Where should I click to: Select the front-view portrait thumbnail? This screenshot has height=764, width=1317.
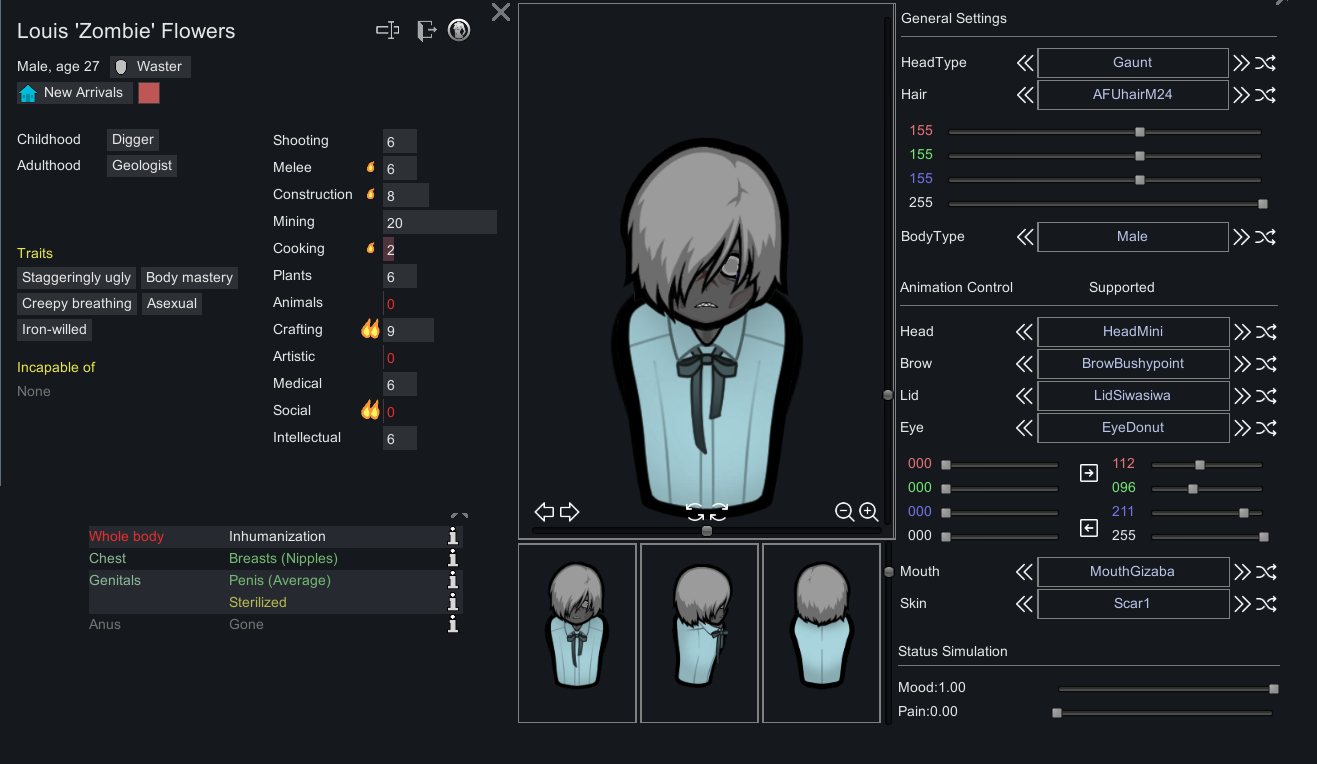coord(577,633)
